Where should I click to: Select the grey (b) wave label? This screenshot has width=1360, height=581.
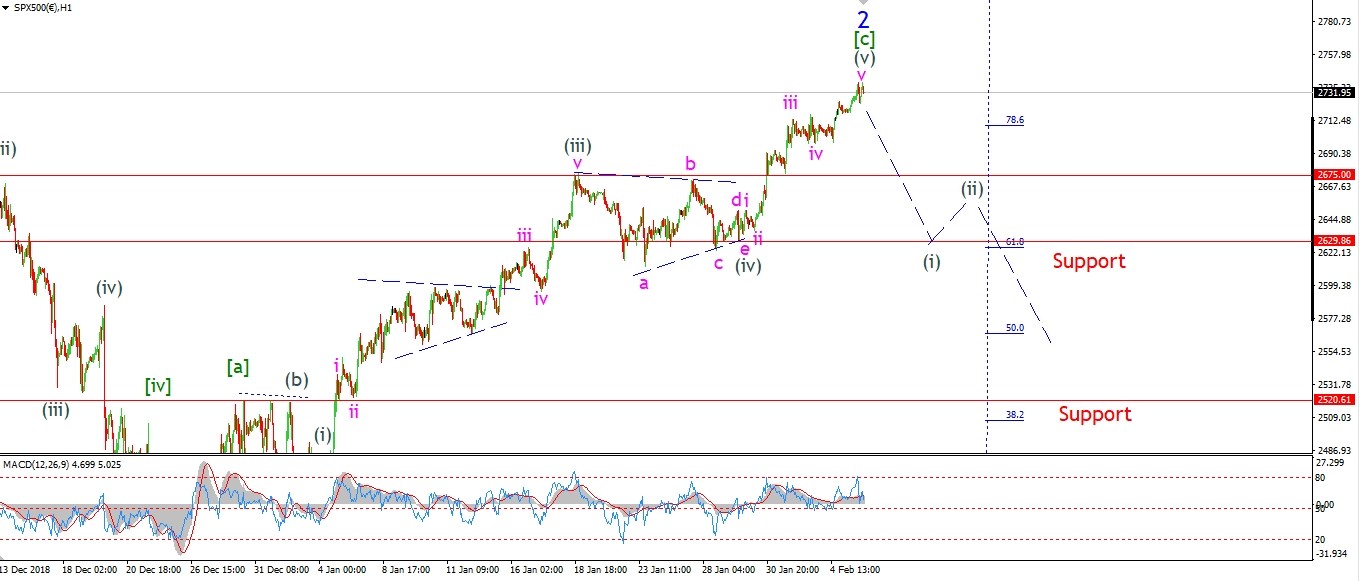coord(296,380)
